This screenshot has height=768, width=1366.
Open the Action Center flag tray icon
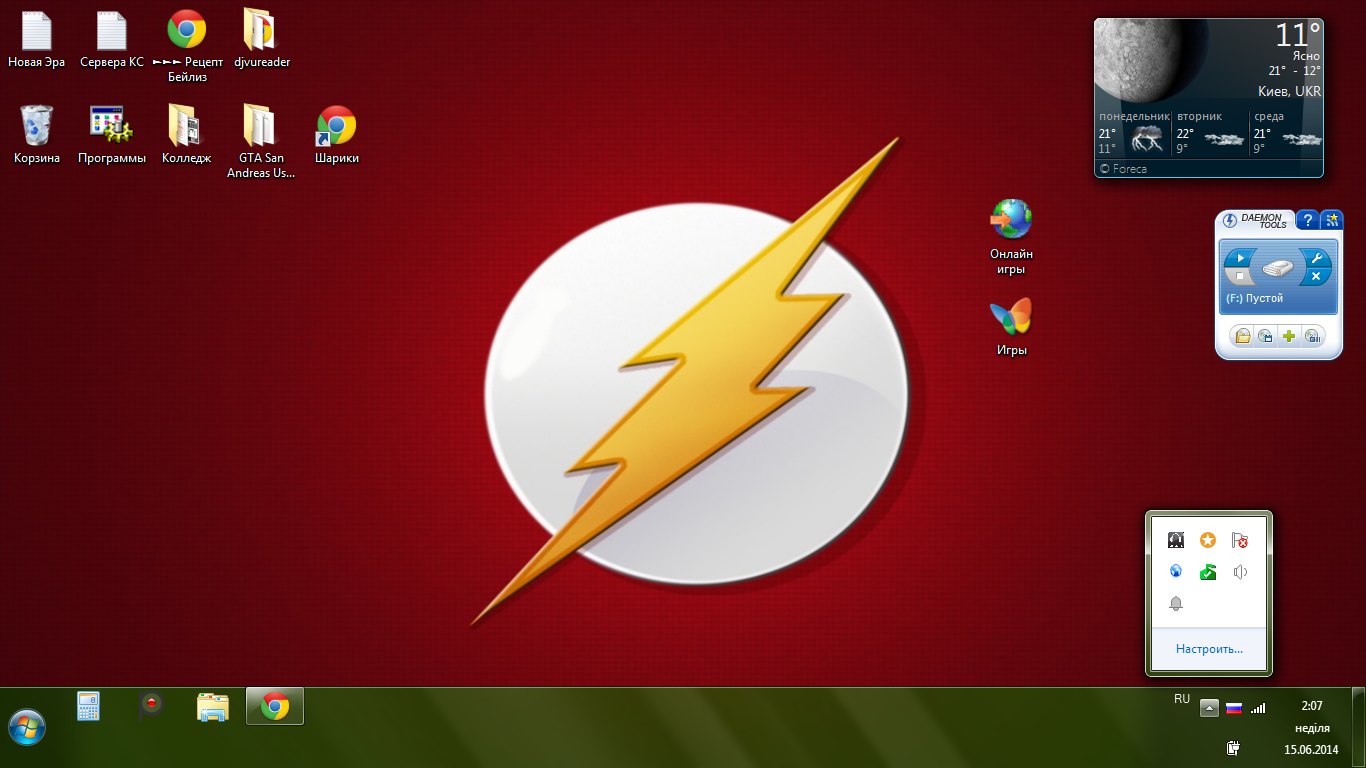pyautogui.click(x=1240, y=540)
